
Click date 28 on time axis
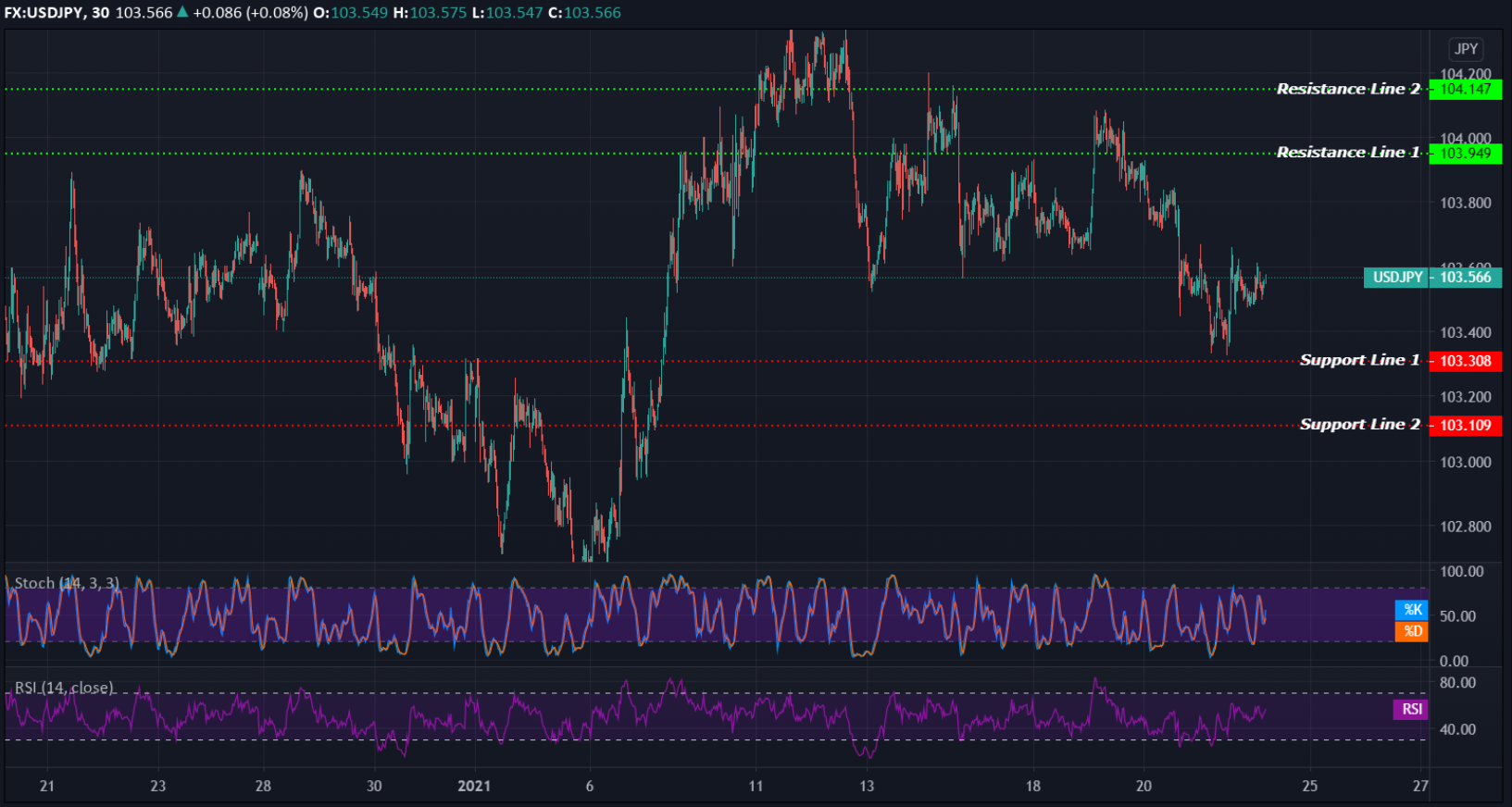click(x=263, y=786)
